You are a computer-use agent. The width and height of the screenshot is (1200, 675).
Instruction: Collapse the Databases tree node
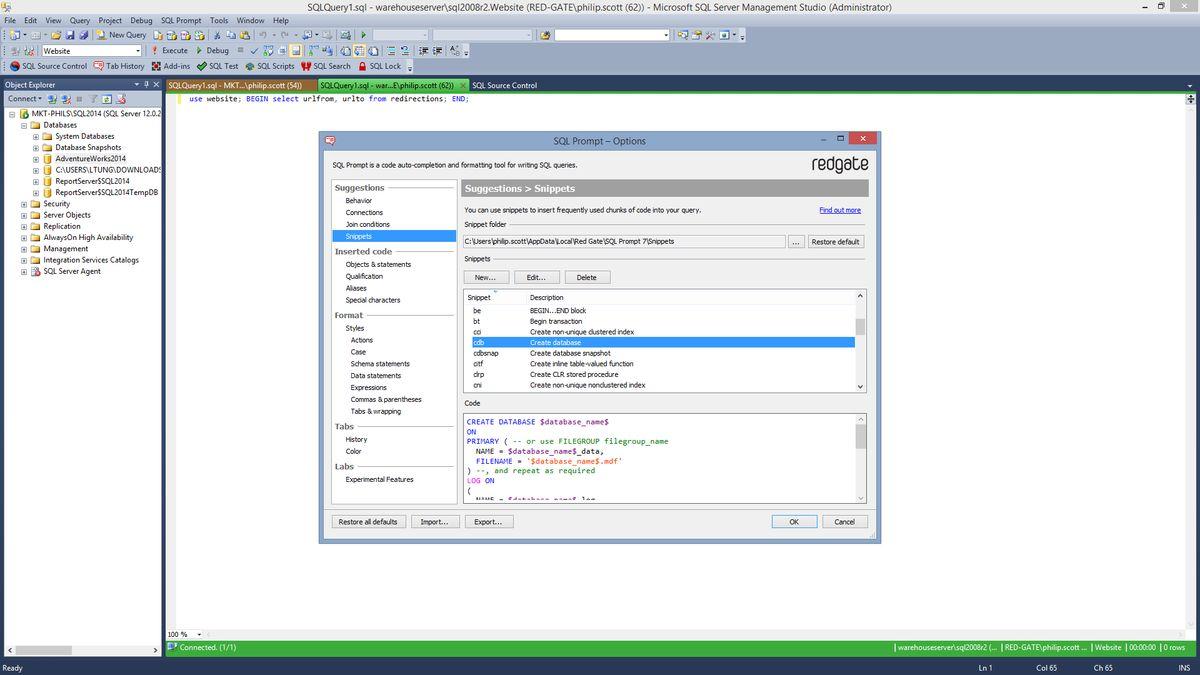click(24, 125)
